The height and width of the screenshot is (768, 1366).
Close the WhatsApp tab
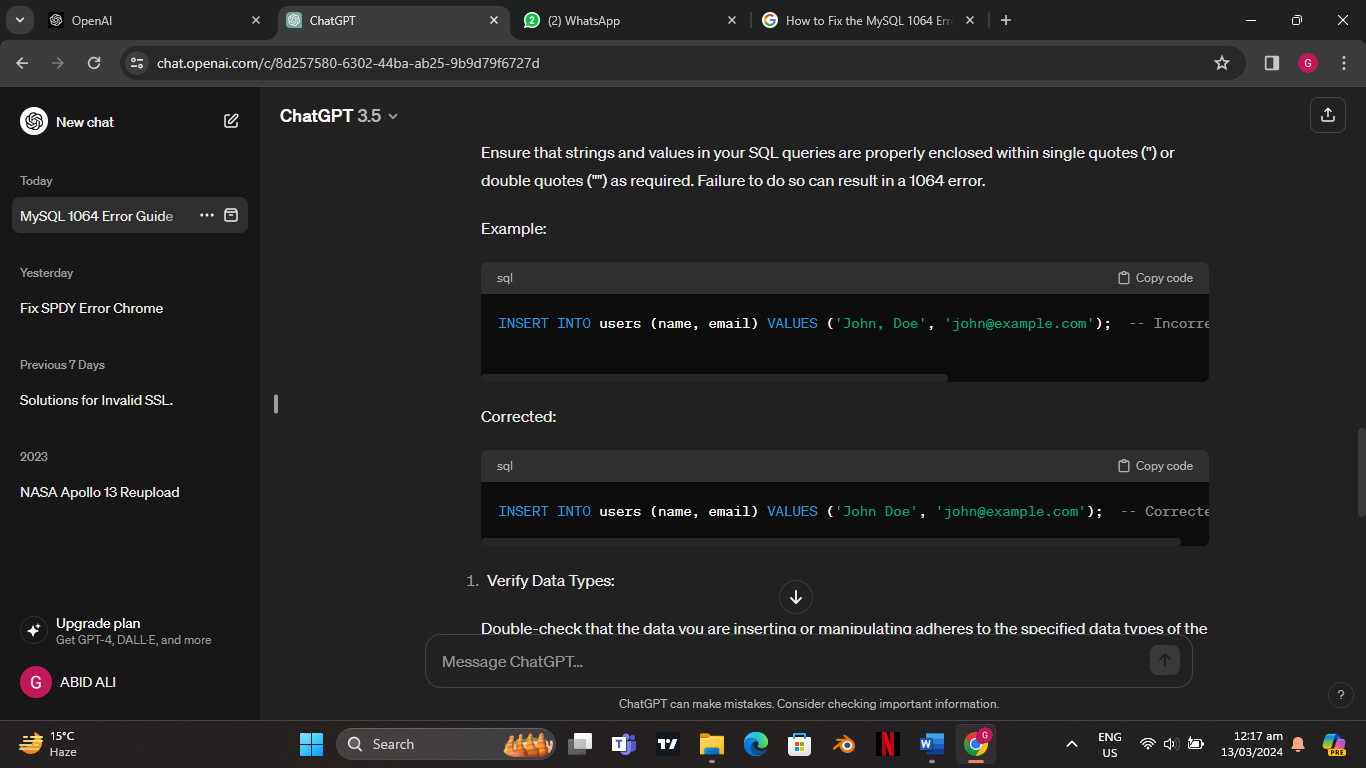click(x=732, y=20)
